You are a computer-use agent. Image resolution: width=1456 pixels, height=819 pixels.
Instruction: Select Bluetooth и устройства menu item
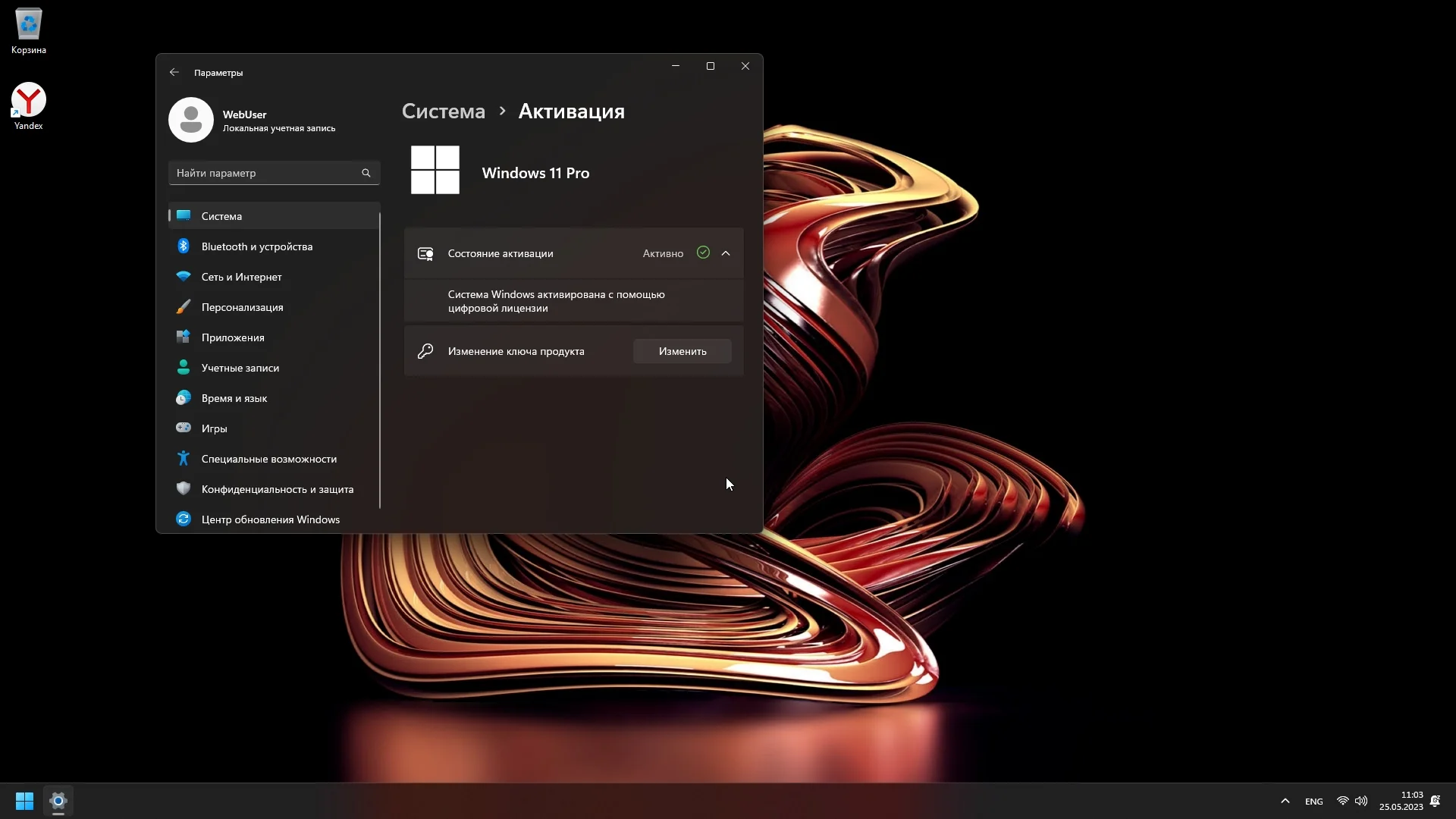click(257, 246)
